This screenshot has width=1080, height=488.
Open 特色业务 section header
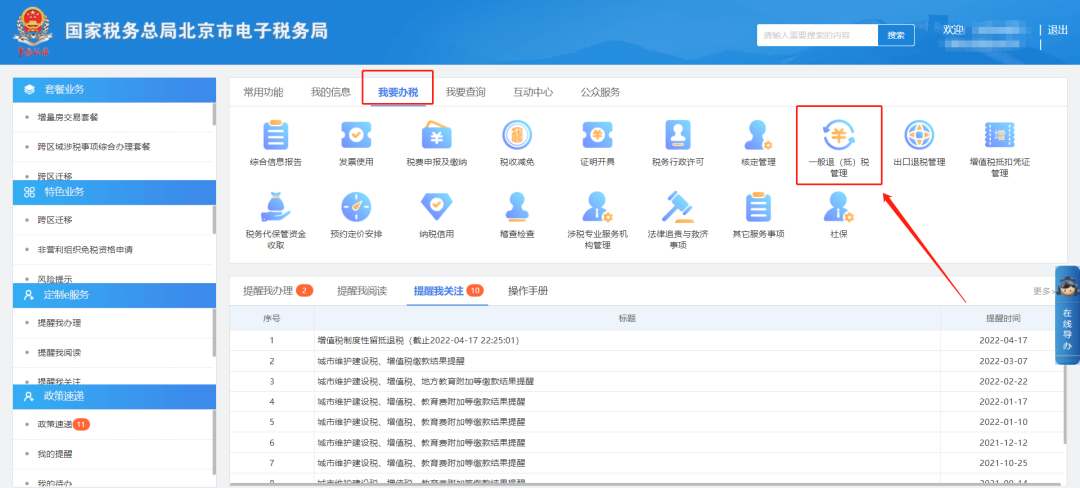(x=115, y=192)
